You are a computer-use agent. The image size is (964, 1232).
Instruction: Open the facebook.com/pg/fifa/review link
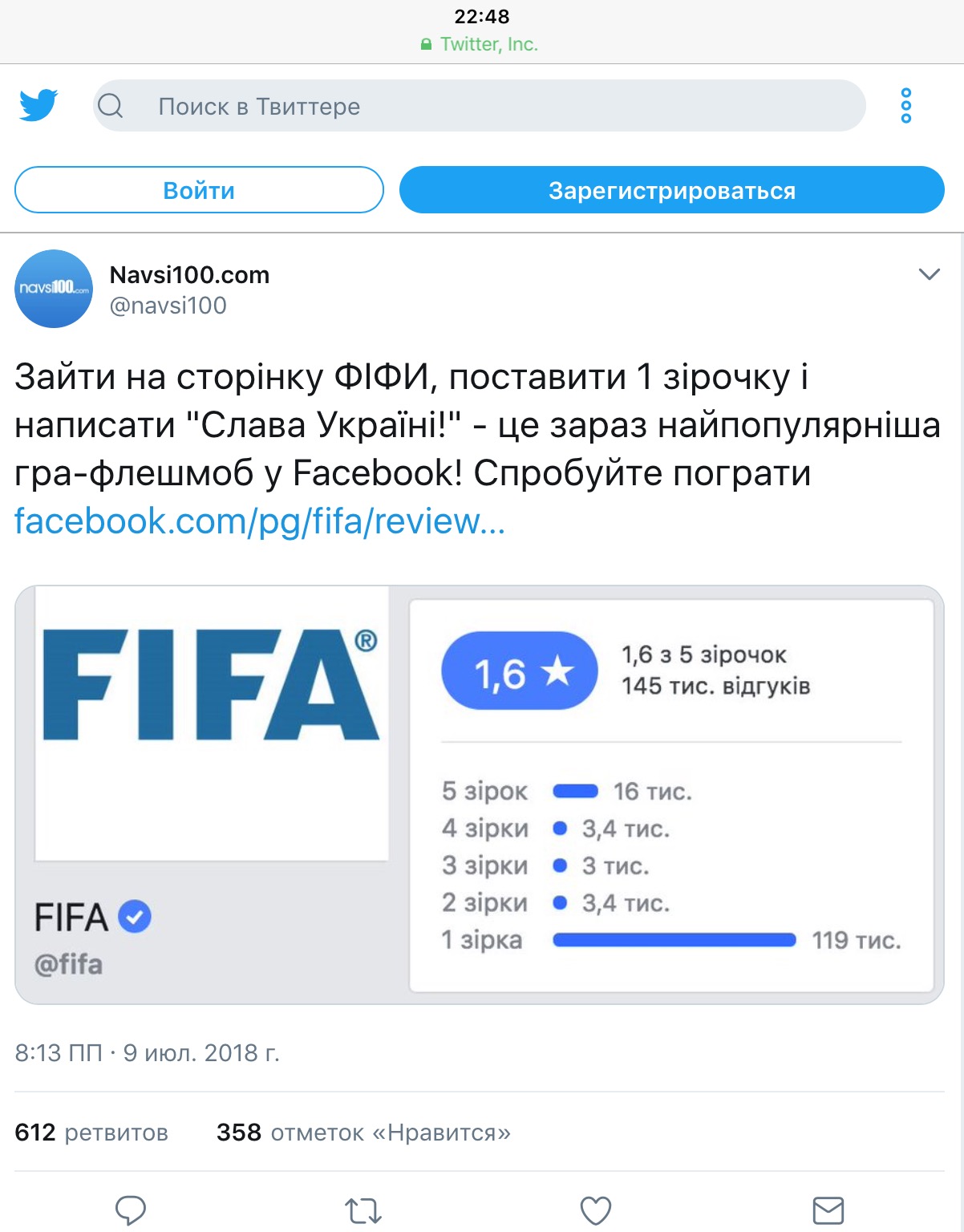(x=260, y=521)
